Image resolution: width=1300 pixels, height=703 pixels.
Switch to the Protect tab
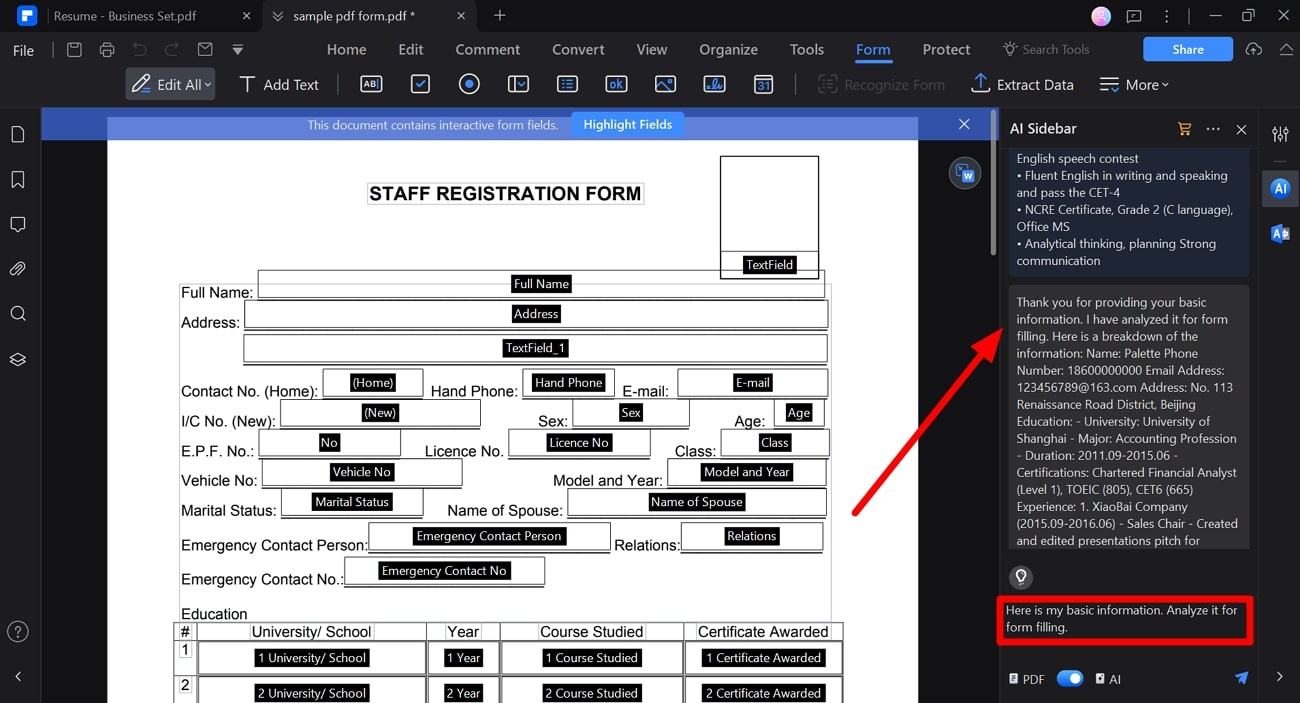coord(946,49)
